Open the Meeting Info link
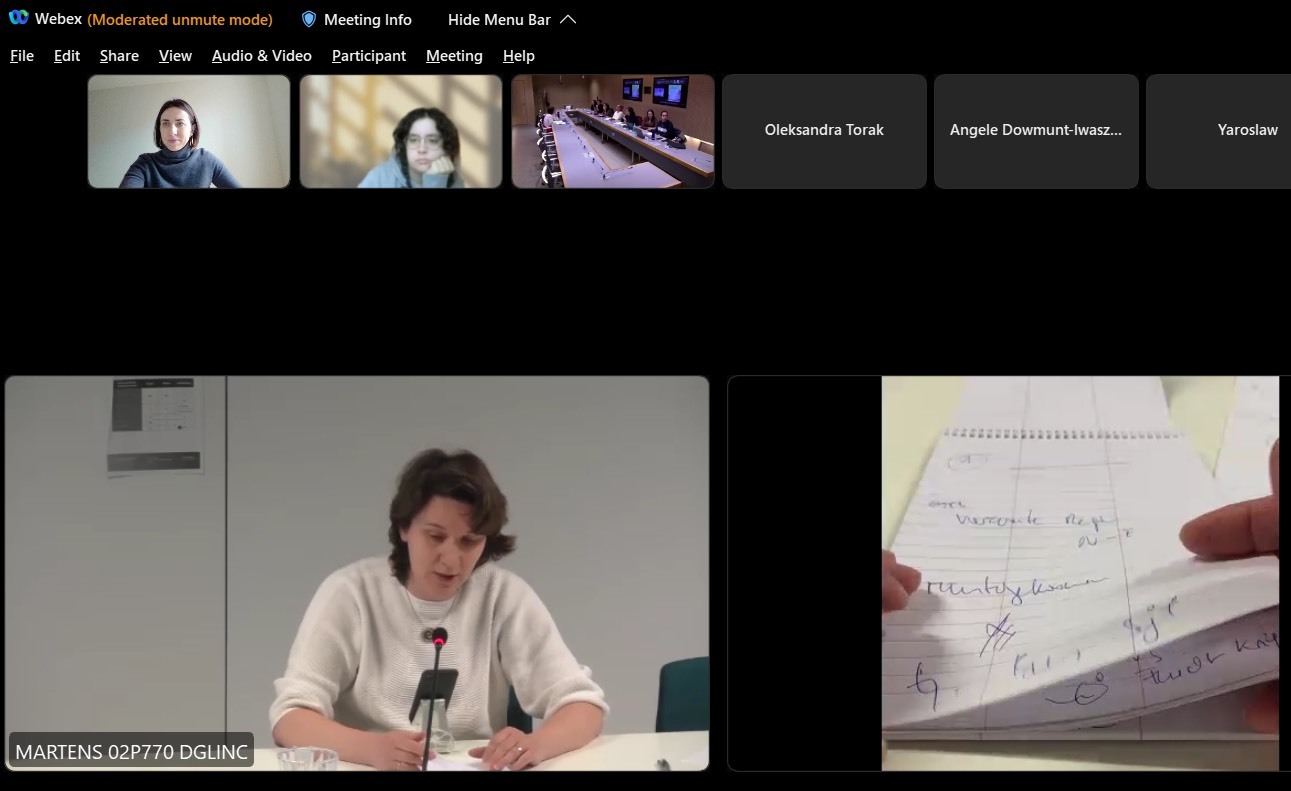This screenshot has height=791, width=1291. (x=367, y=20)
